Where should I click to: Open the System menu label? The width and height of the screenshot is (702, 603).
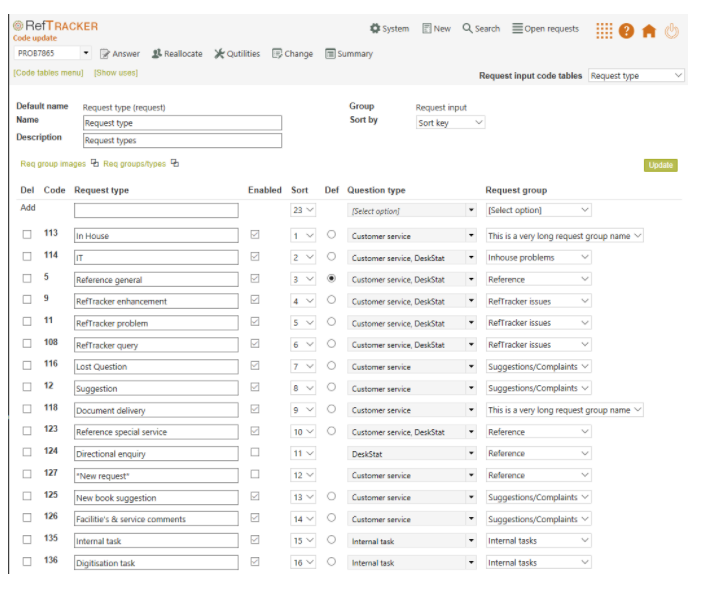(x=395, y=29)
